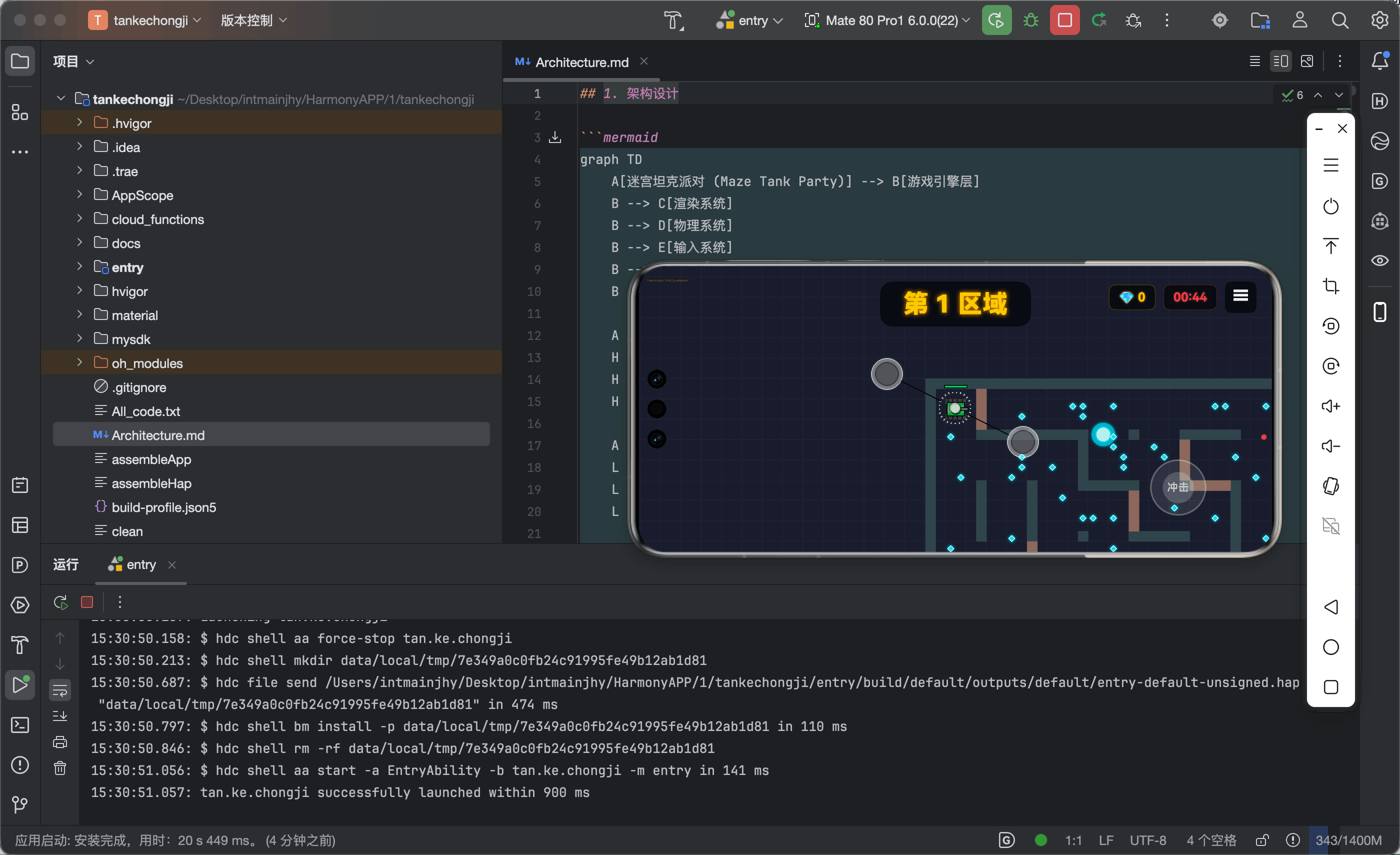Click the green Run entry button

click(x=996, y=20)
